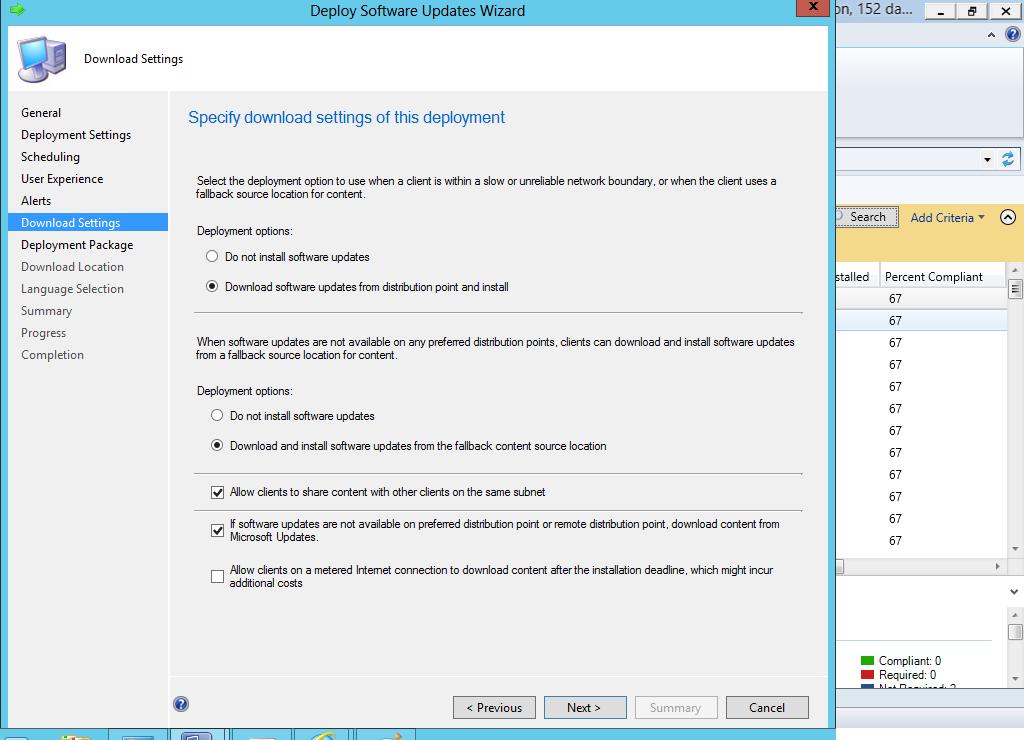
Task: Select the Download Settings wizard page
Action: (x=88, y=222)
